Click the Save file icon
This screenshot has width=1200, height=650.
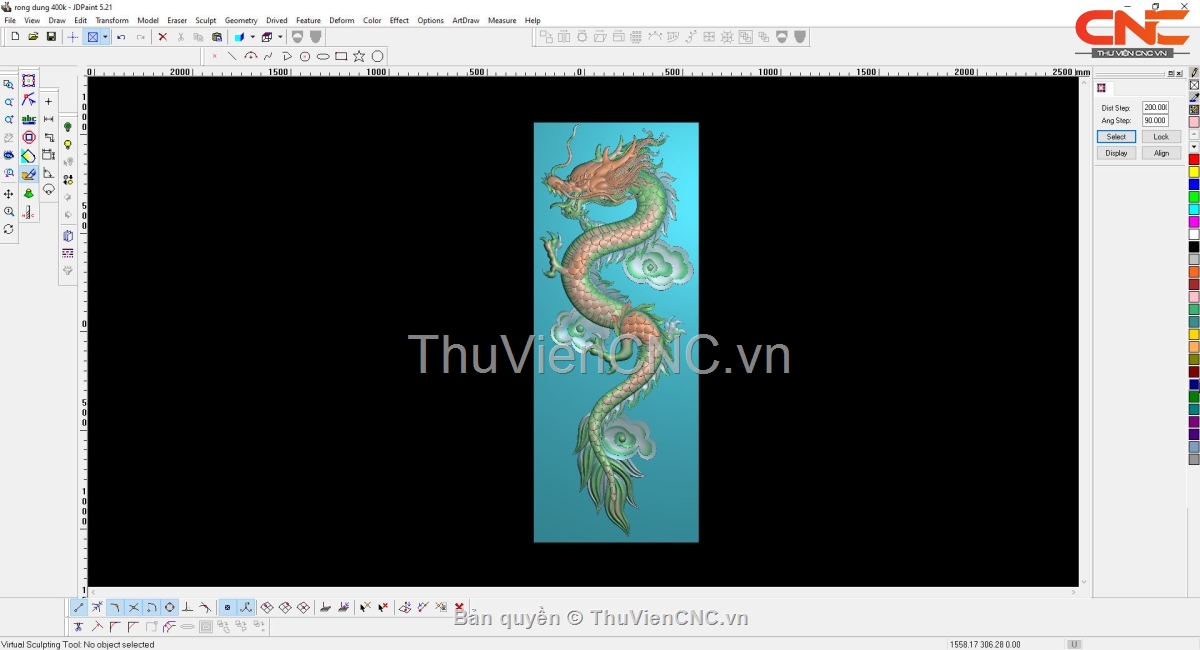pos(51,37)
